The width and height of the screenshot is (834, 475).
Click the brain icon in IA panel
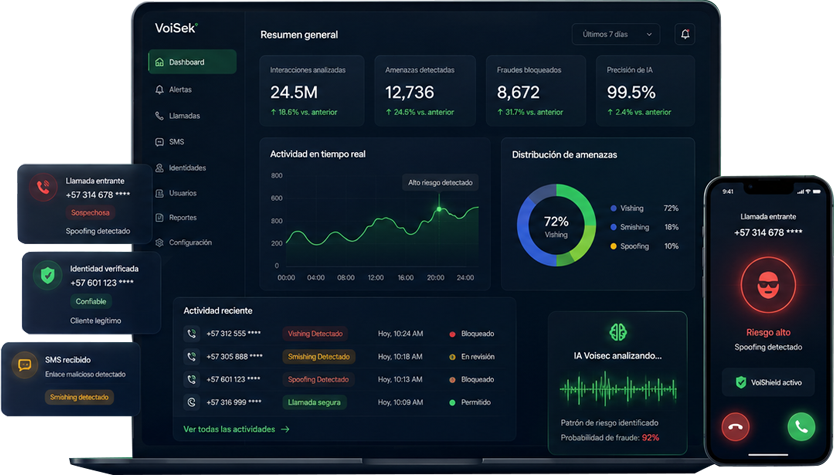[x=618, y=332]
